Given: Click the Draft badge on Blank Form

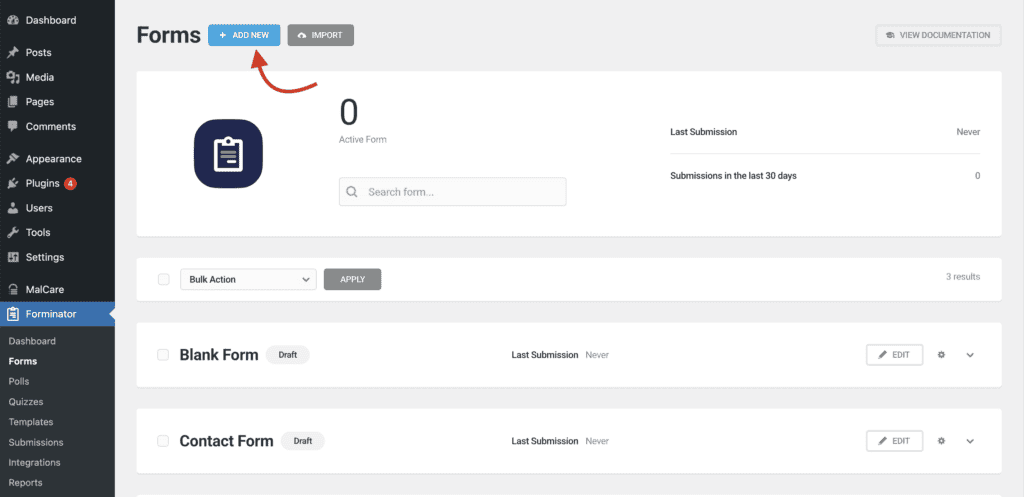Looking at the screenshot, I should 288,355.
